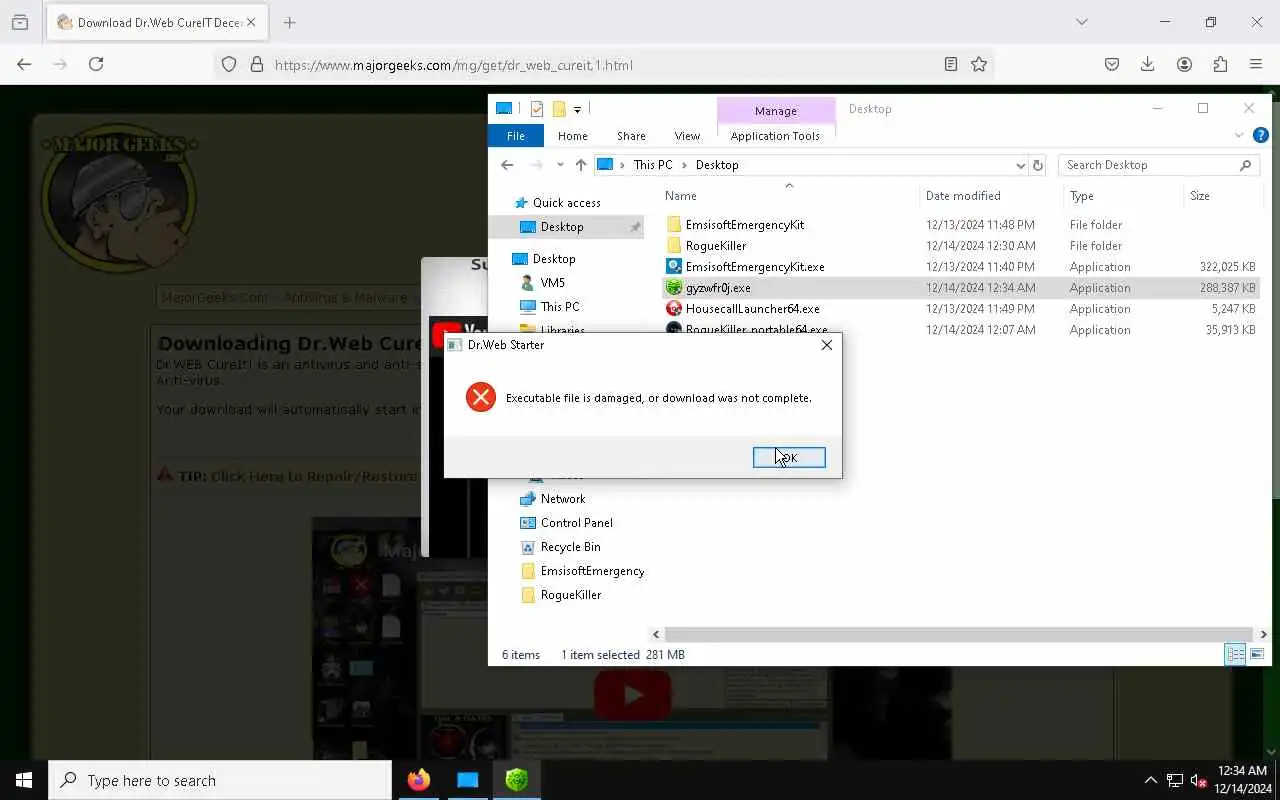
Task: Open the Firefox account icon
Action: point(1184,64)
